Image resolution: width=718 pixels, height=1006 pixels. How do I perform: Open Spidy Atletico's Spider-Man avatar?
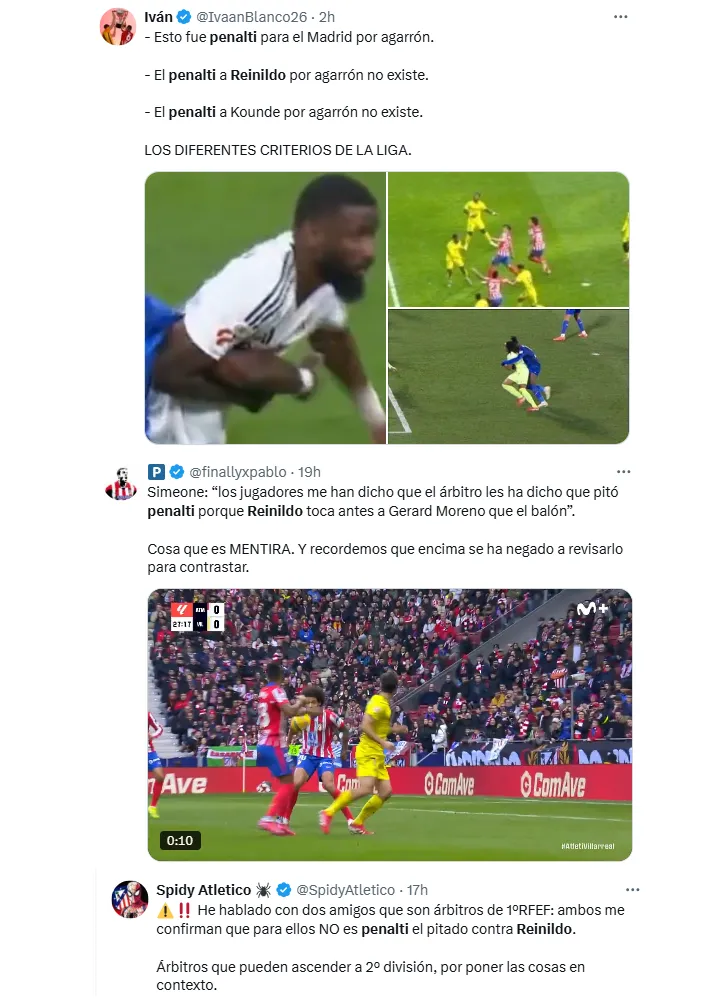(130, 899)
